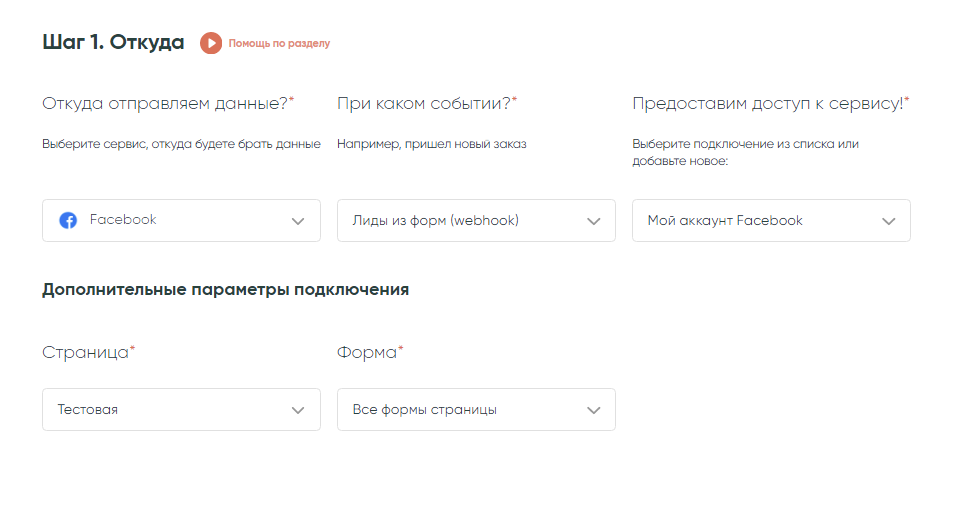
Task: Open the "Помощь по разделу" help link
Action: [279, 44]
